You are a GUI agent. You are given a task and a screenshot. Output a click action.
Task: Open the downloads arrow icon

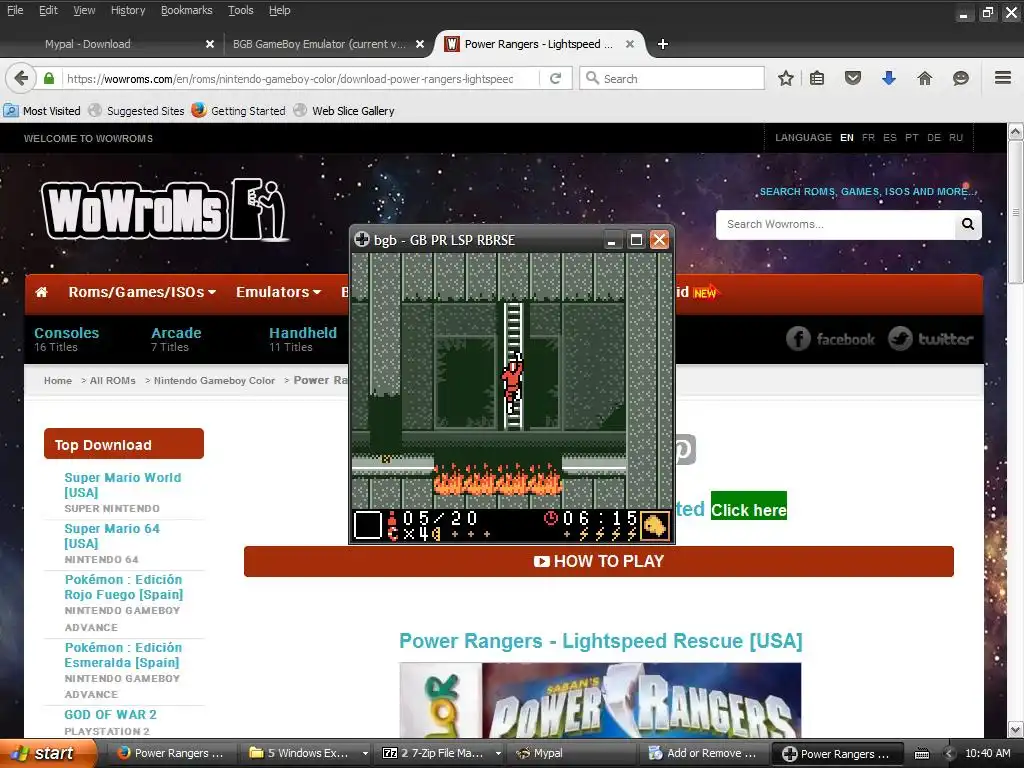[x=889, y=78]
